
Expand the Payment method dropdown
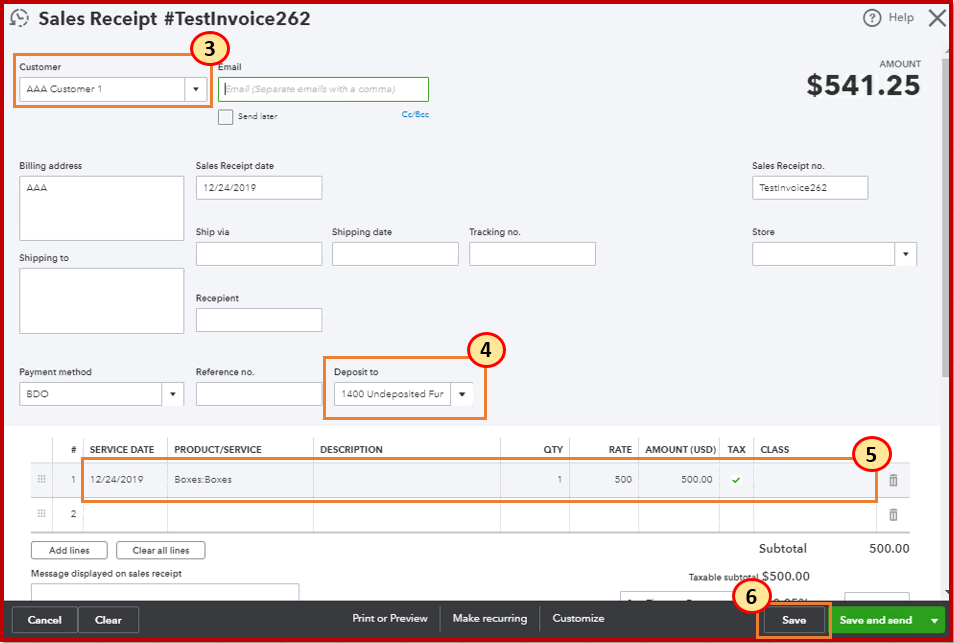(173, 394)
